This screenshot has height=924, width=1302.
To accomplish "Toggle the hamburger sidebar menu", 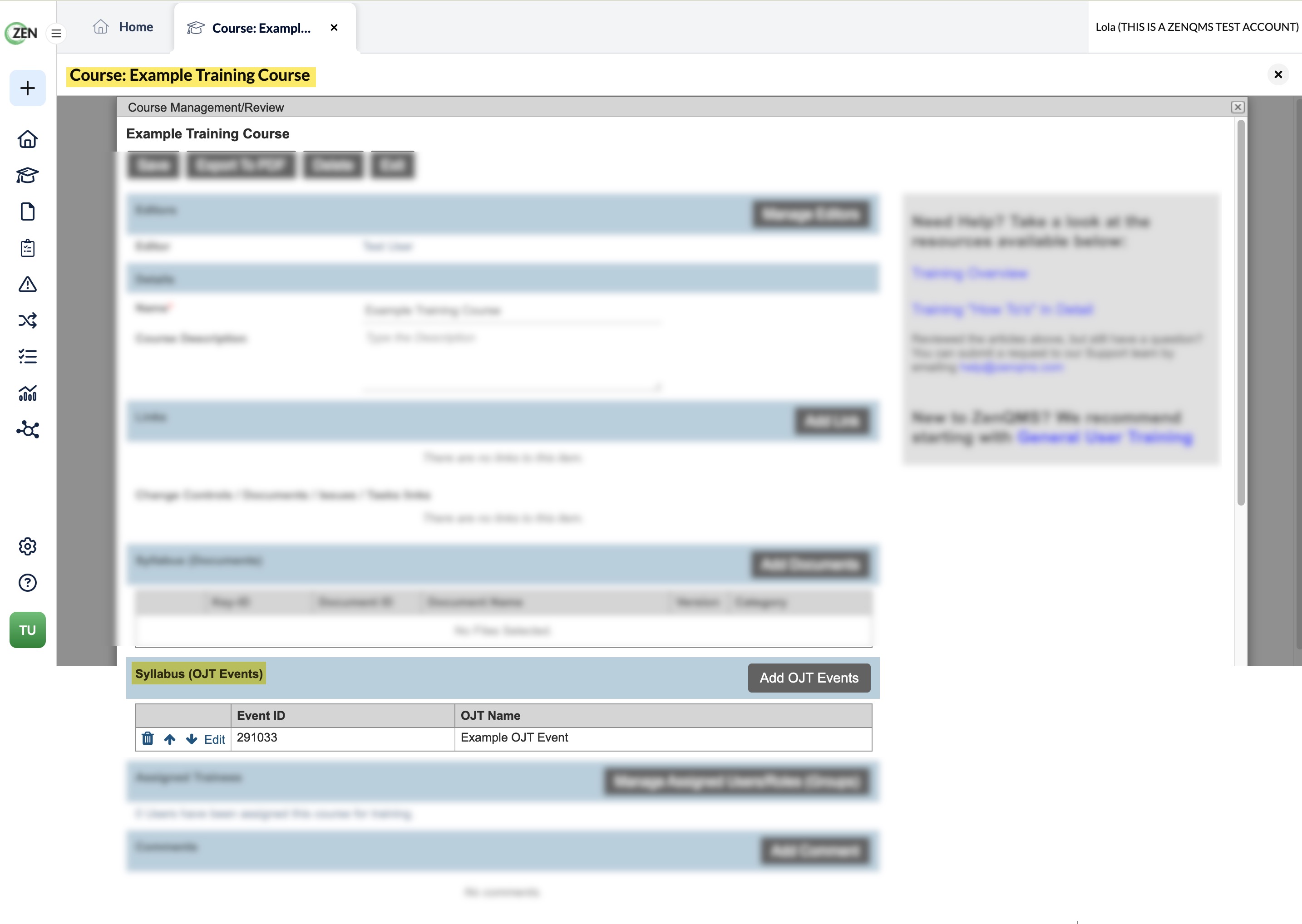I will coord(56,34).
